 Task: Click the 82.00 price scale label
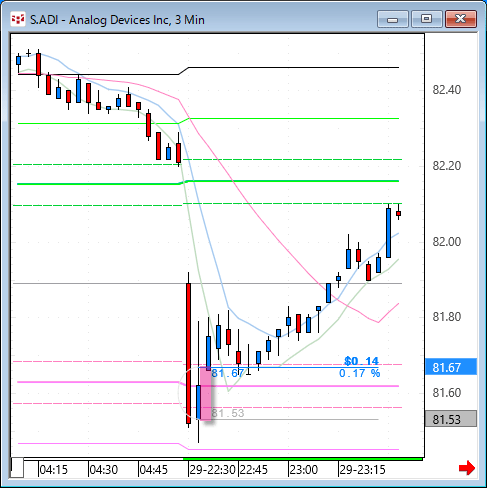pyautogui.click(x=447, y=241)
